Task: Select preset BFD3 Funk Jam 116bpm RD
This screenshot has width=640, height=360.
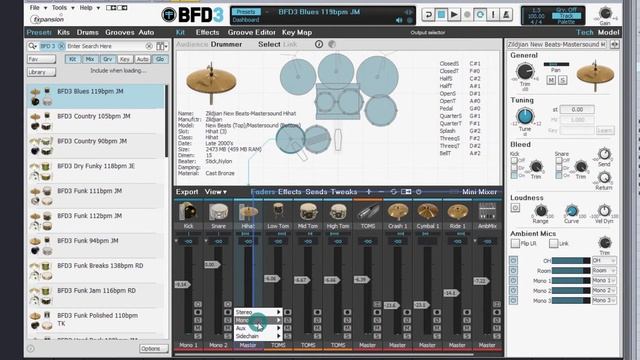Action: click(x=96, y=295)
